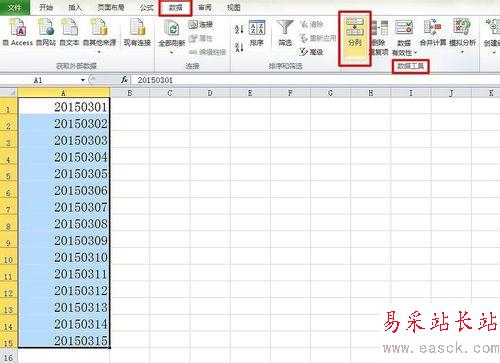Switch to the 插入 Insert tab
Image resolution: width=500 pixels, height=363 pixels.
(x=75, y=7)
